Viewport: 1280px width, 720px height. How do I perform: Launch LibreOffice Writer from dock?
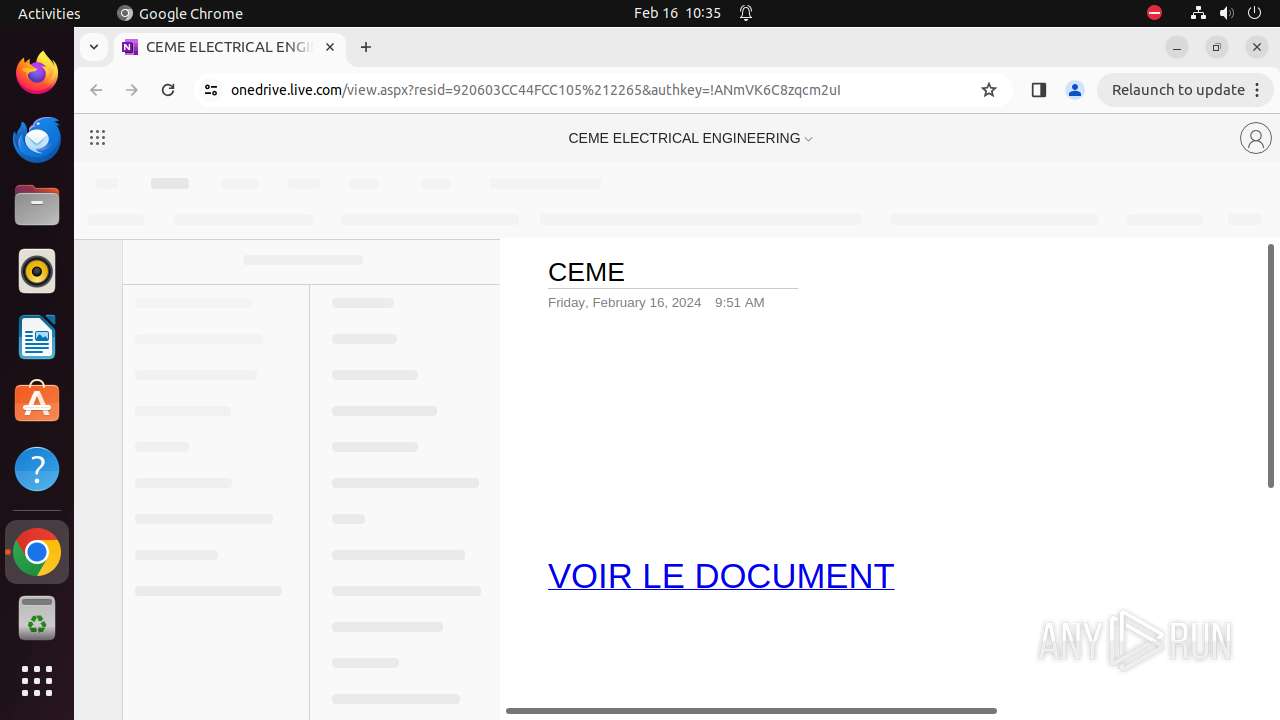pyautogui.click(x=37, y=337)
